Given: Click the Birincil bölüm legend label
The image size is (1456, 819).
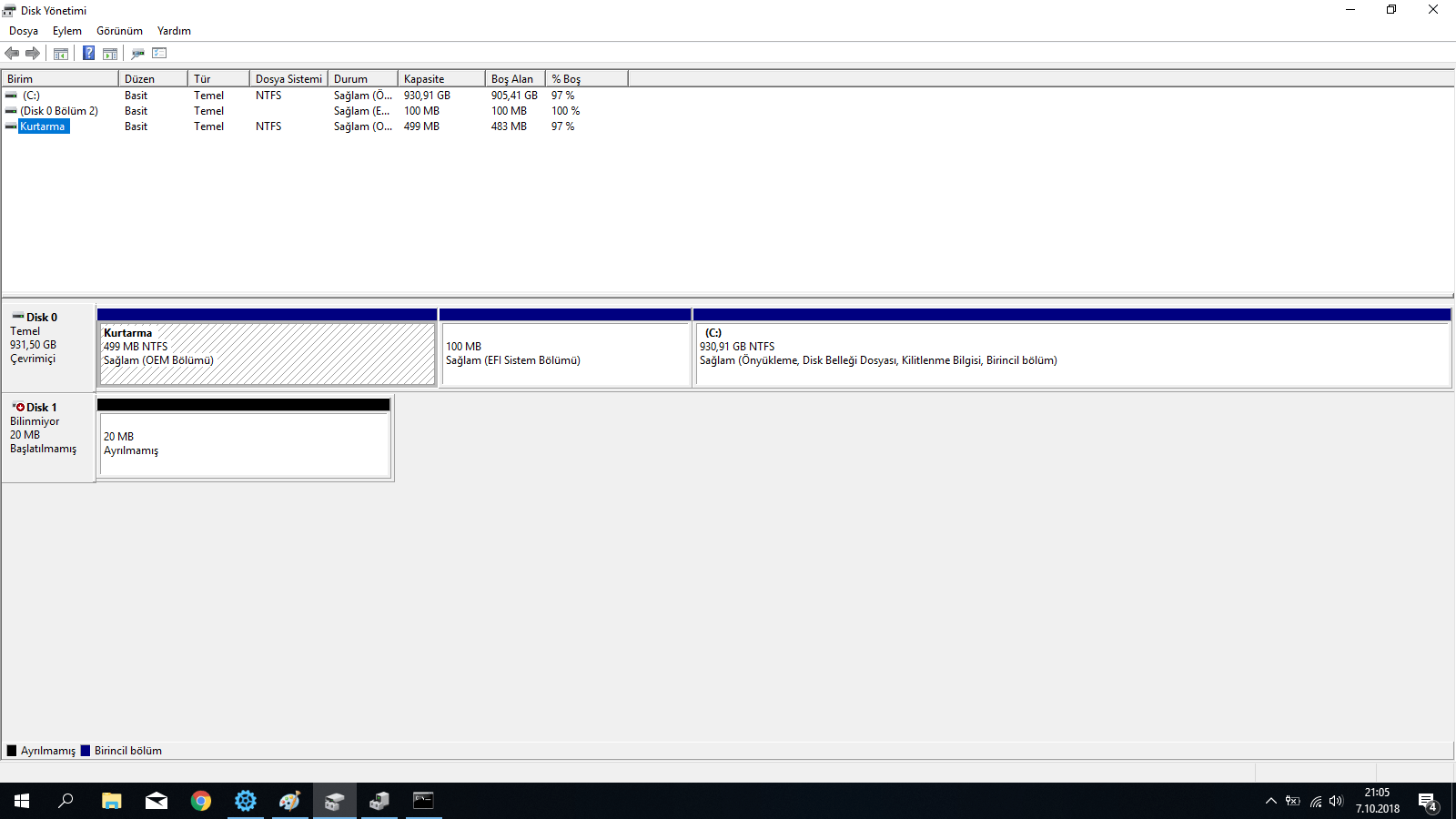Looking at the screenshot, I should tap(128, 751).
